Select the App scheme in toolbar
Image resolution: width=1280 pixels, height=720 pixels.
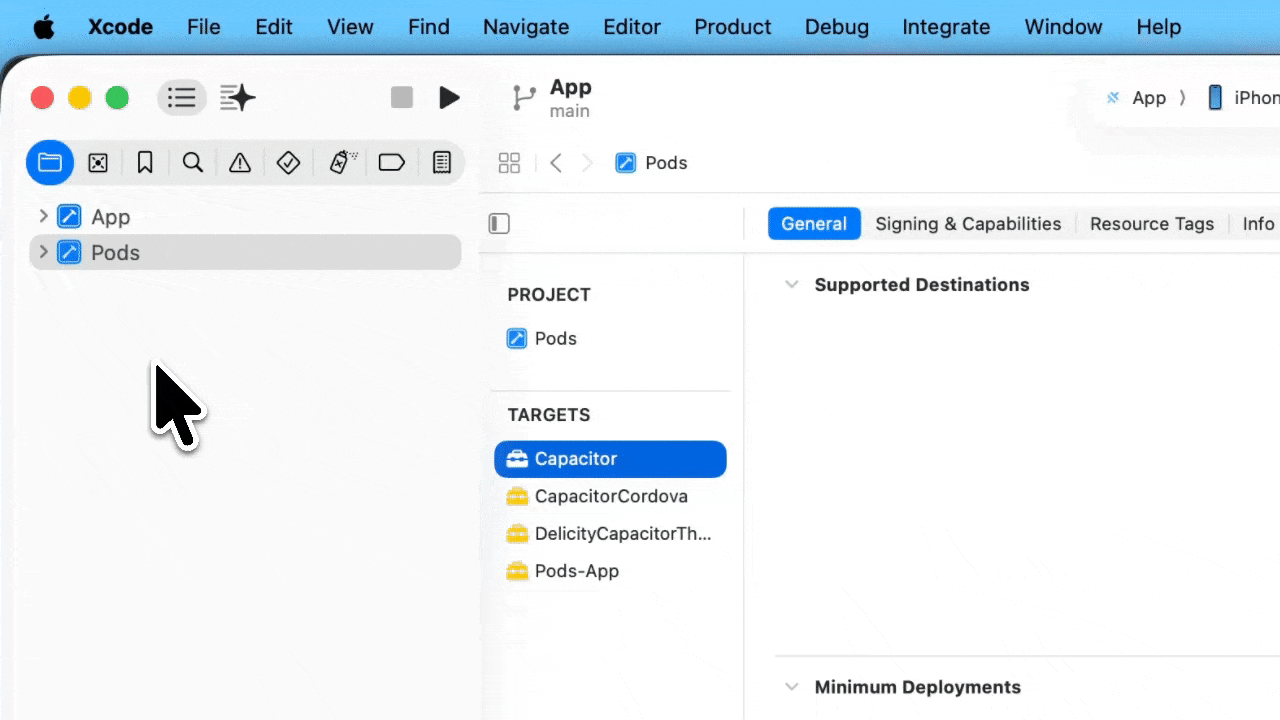(1137, 97)
